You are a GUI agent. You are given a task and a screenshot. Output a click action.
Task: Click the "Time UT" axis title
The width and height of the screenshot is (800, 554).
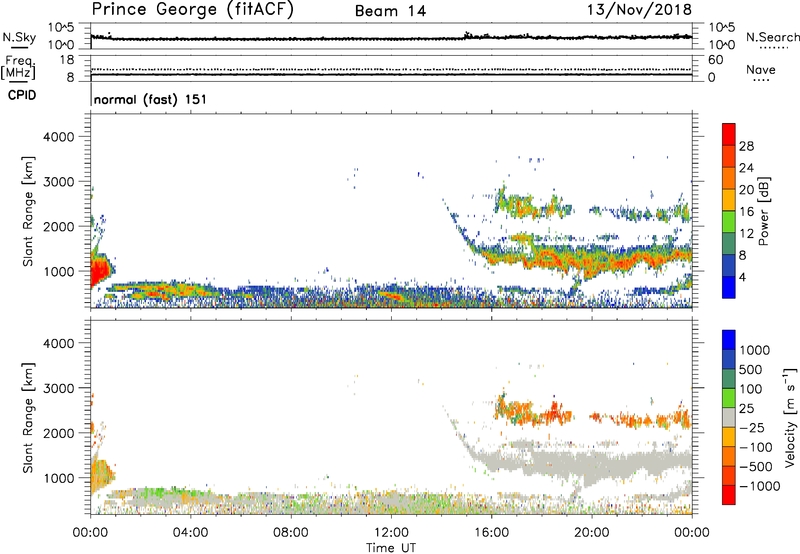(x=391, y=548)
